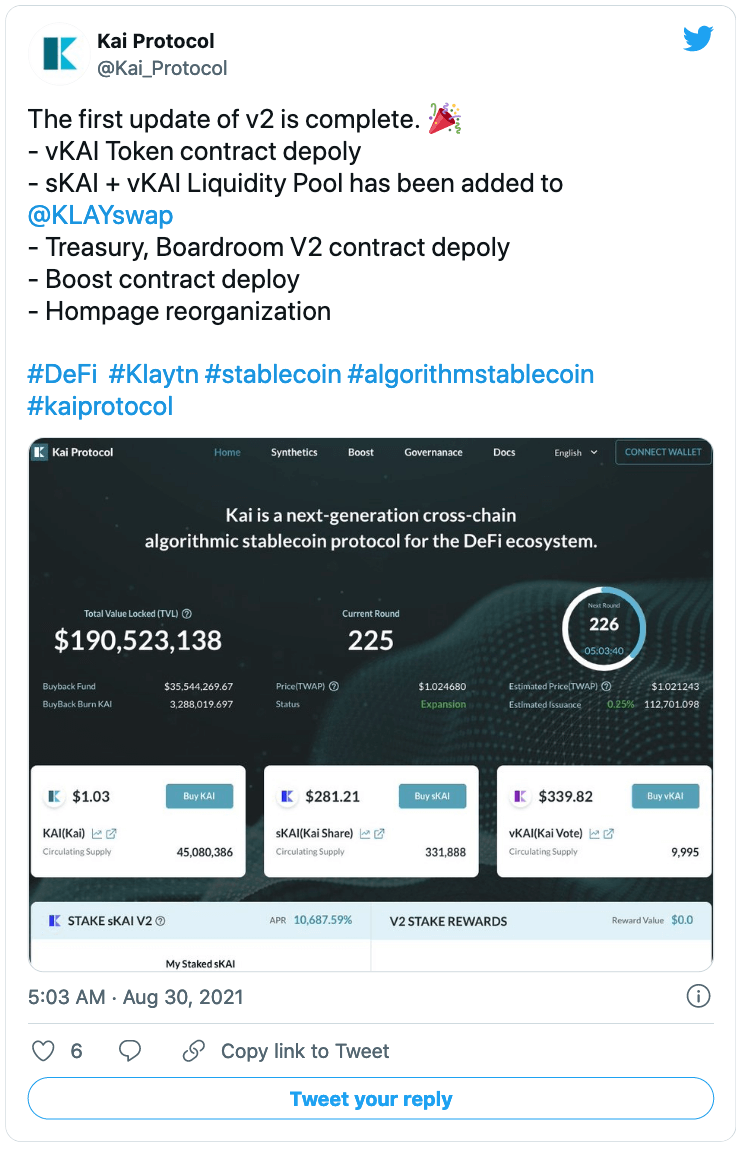744x1150 pixels.
Task: Click the TVL help question mark icon
Action: (x=187, y=614)
